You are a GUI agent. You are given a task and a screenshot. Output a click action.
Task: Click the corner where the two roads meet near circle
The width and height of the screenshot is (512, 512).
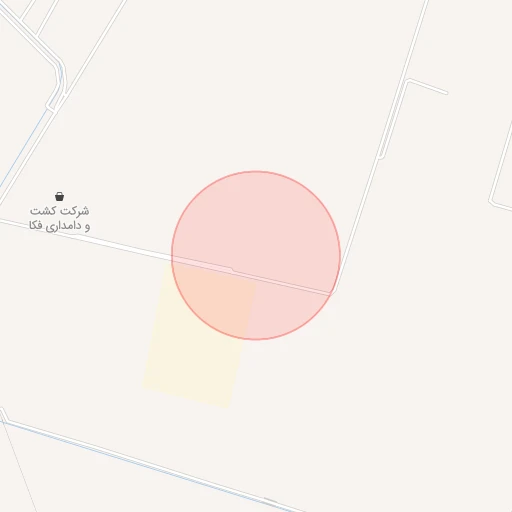click(x=333, y=293)
